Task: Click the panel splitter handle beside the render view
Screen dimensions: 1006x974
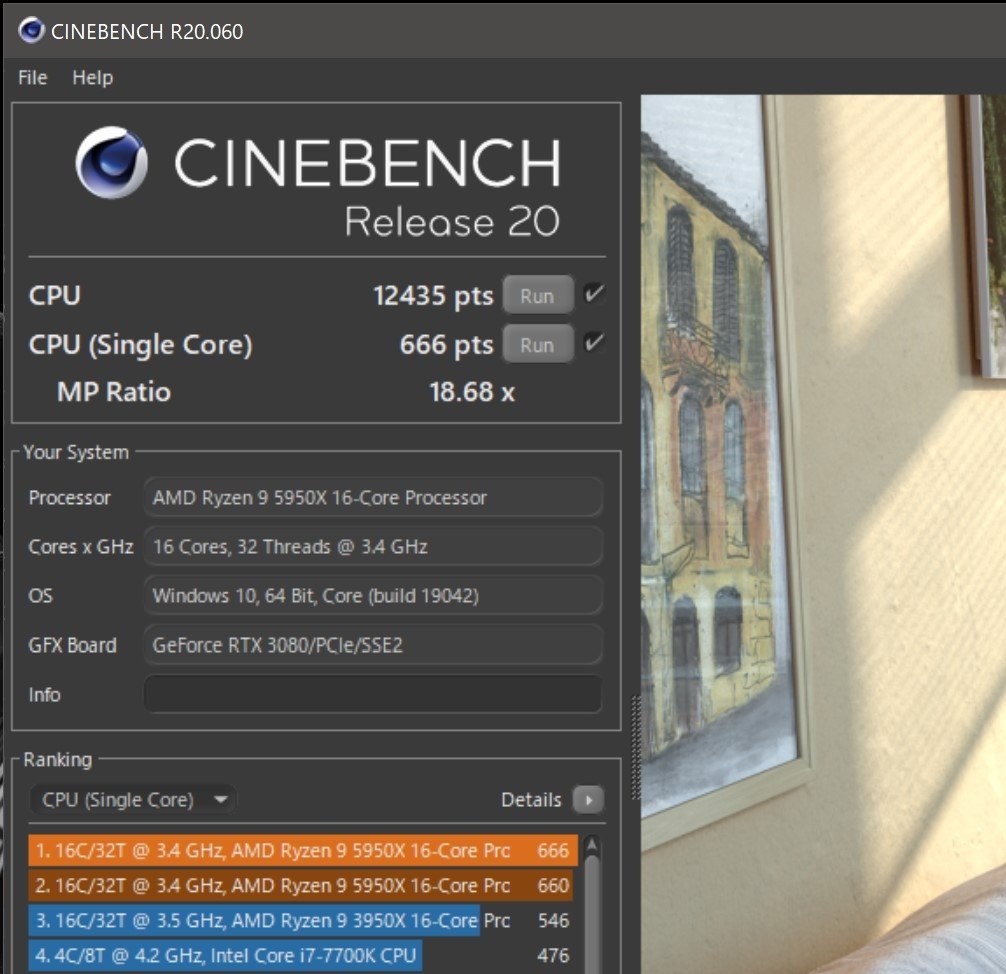Action: pos(636,748)
